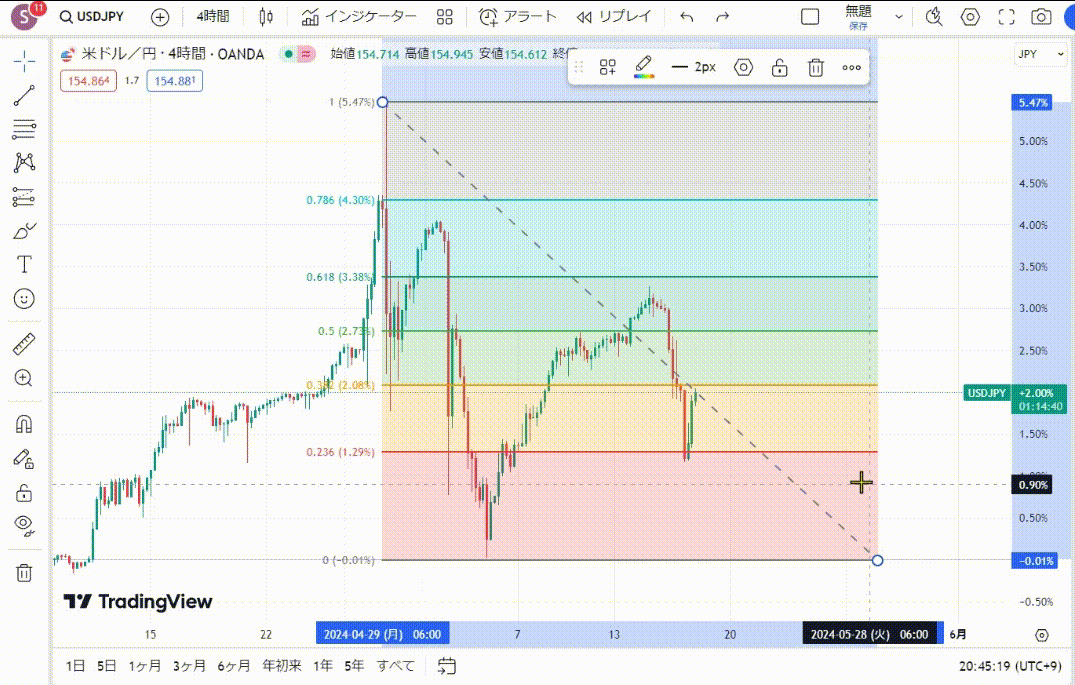This screenshot has height=685, width=1075.
Task: Toggle stay in drawing mode
Action: (24, 459)
